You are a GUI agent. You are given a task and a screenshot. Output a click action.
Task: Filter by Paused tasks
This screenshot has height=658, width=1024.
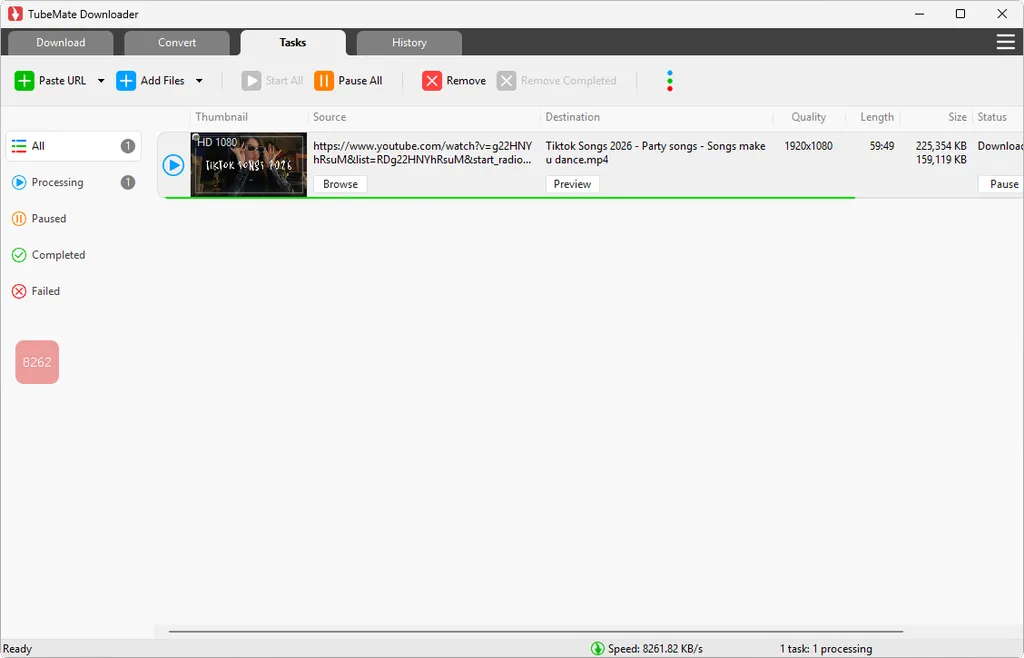(x=73, y=219)
